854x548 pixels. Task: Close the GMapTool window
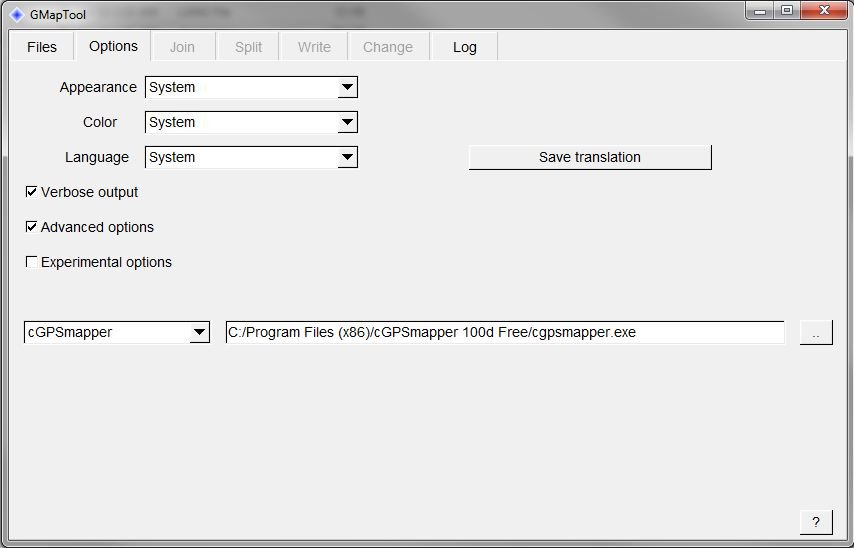(825, 10)
